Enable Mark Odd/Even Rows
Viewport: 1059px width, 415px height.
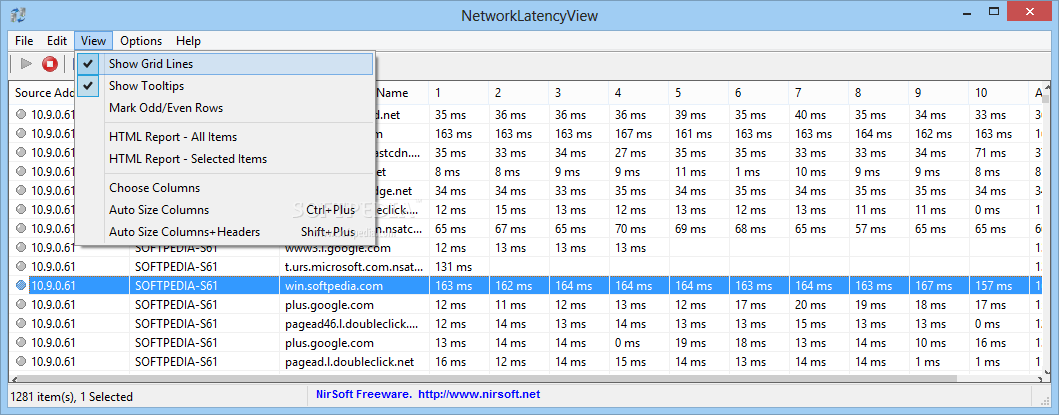pyautogui.click(x=224, y=107)
